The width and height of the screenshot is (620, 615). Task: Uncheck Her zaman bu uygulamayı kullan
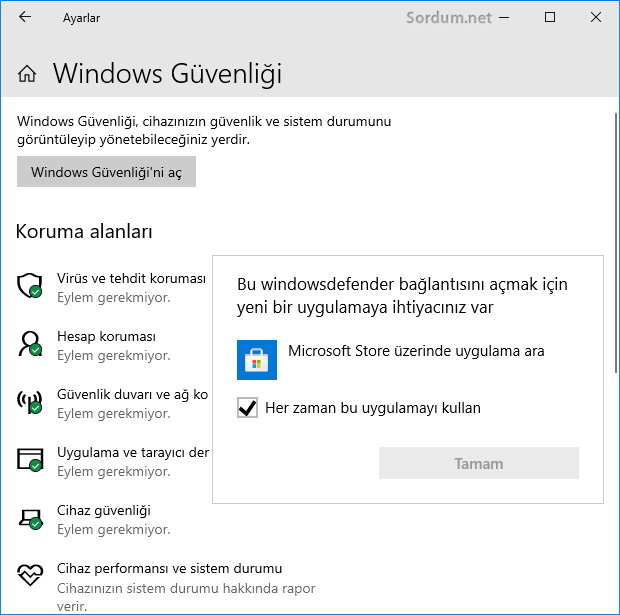pyautogui.click(x=248, y=407)
